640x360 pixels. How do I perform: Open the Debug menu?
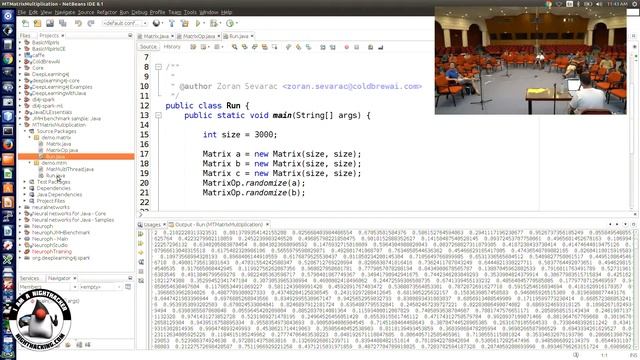[139, 12]
